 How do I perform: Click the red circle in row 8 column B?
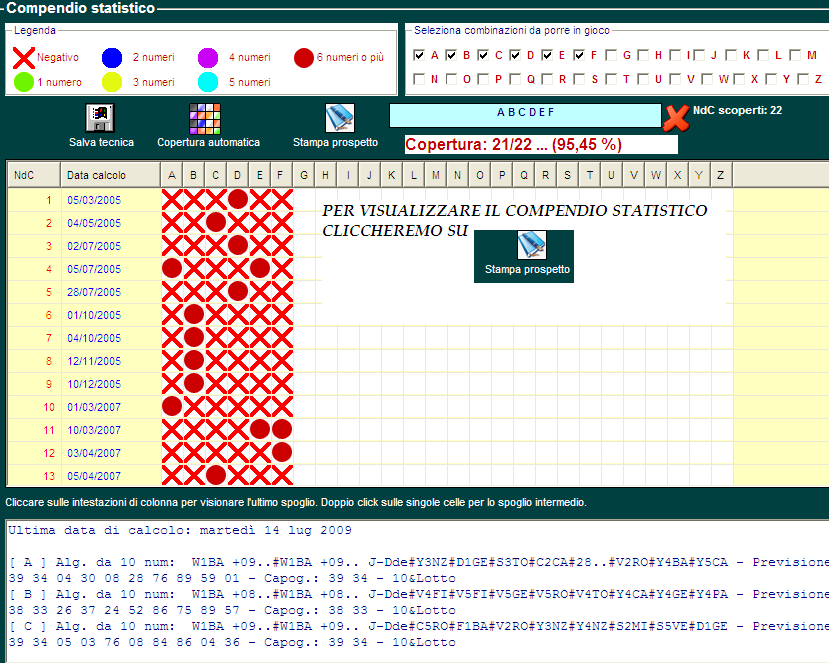pos(194,360)
